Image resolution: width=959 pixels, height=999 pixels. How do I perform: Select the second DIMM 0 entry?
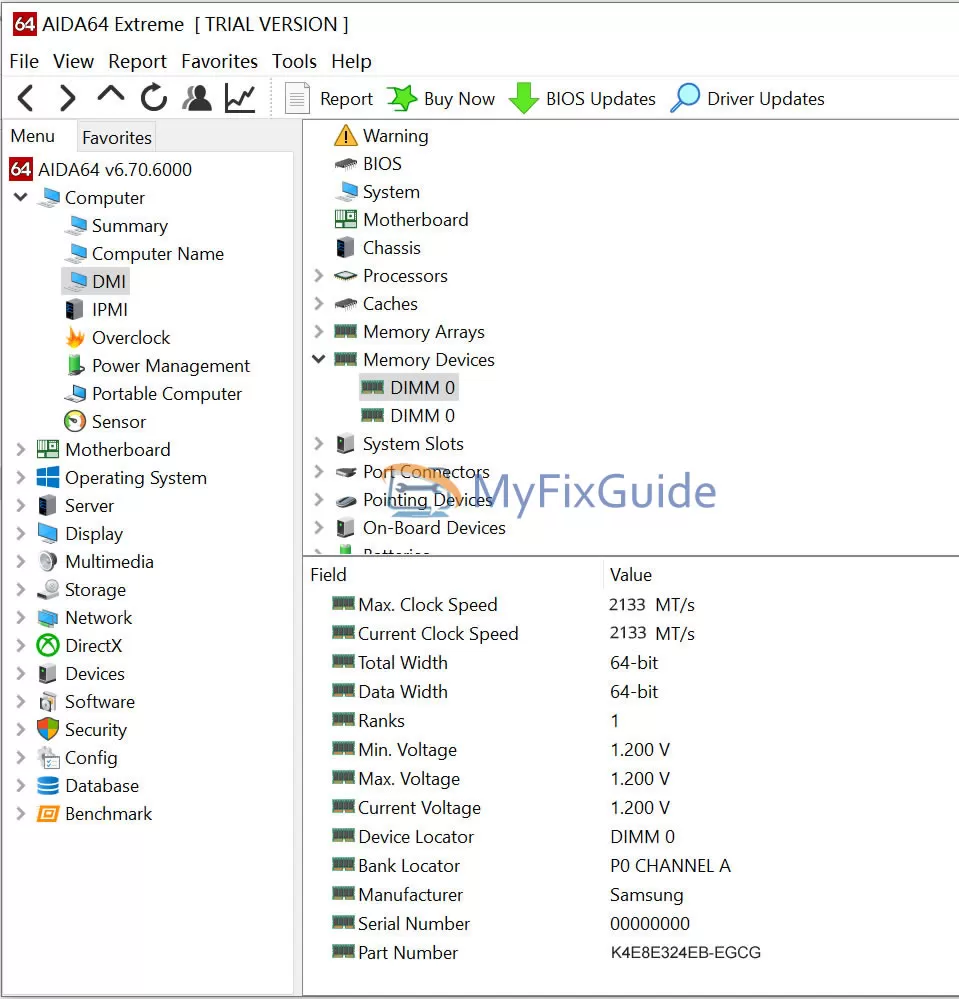pyautogui.click(x=408, y=415)
